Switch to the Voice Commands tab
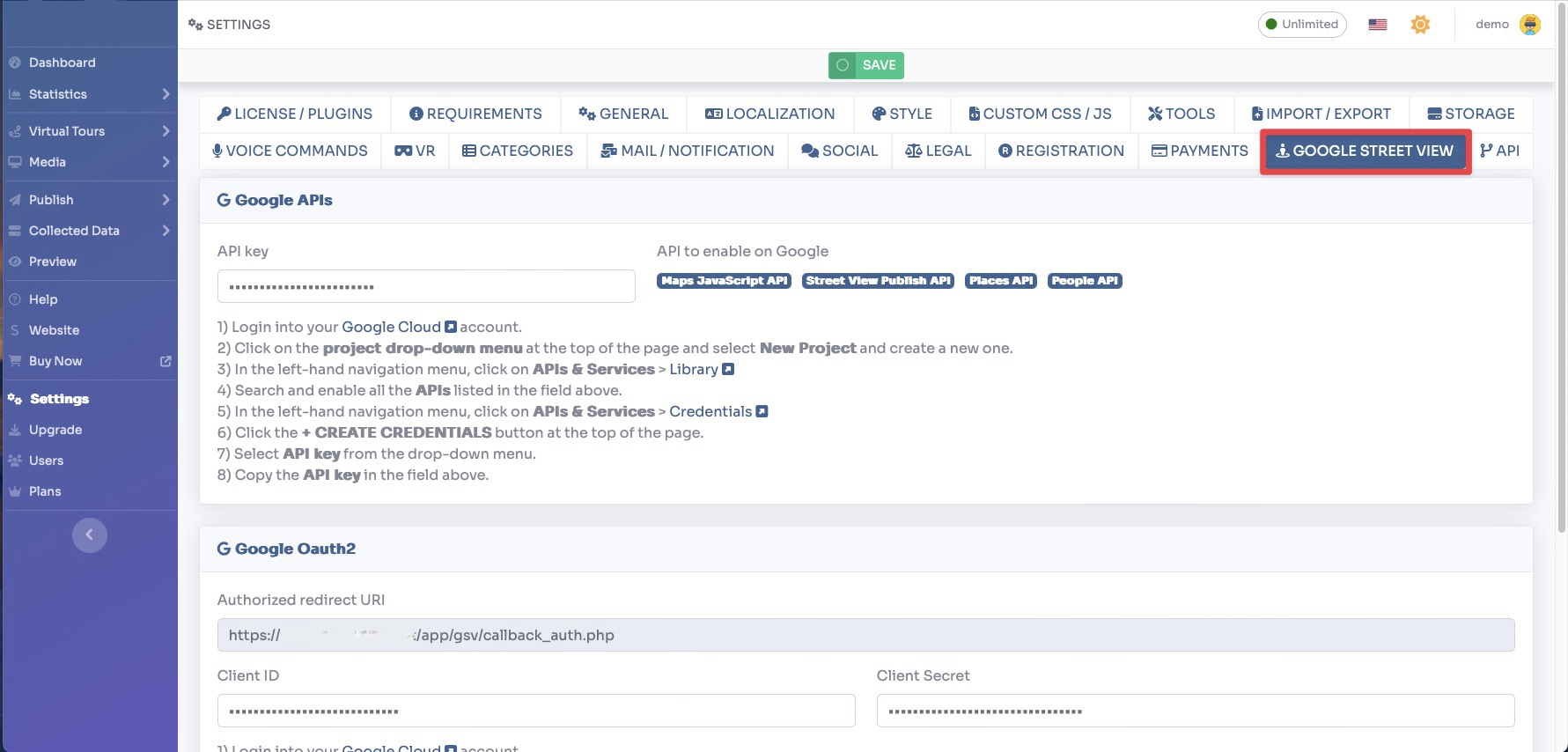Image resolution: width=1568 pixels, height=752 pixels. [x=290, y=151]
